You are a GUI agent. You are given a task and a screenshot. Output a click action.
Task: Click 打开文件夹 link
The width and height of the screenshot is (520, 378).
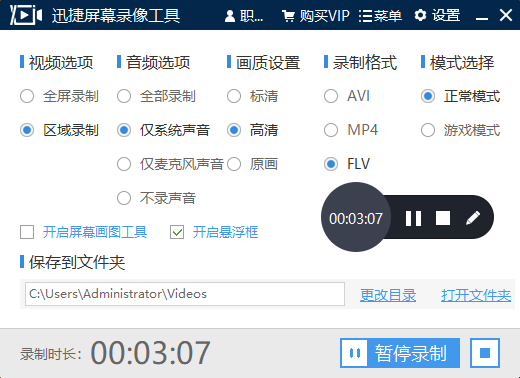tap(476, 295)
